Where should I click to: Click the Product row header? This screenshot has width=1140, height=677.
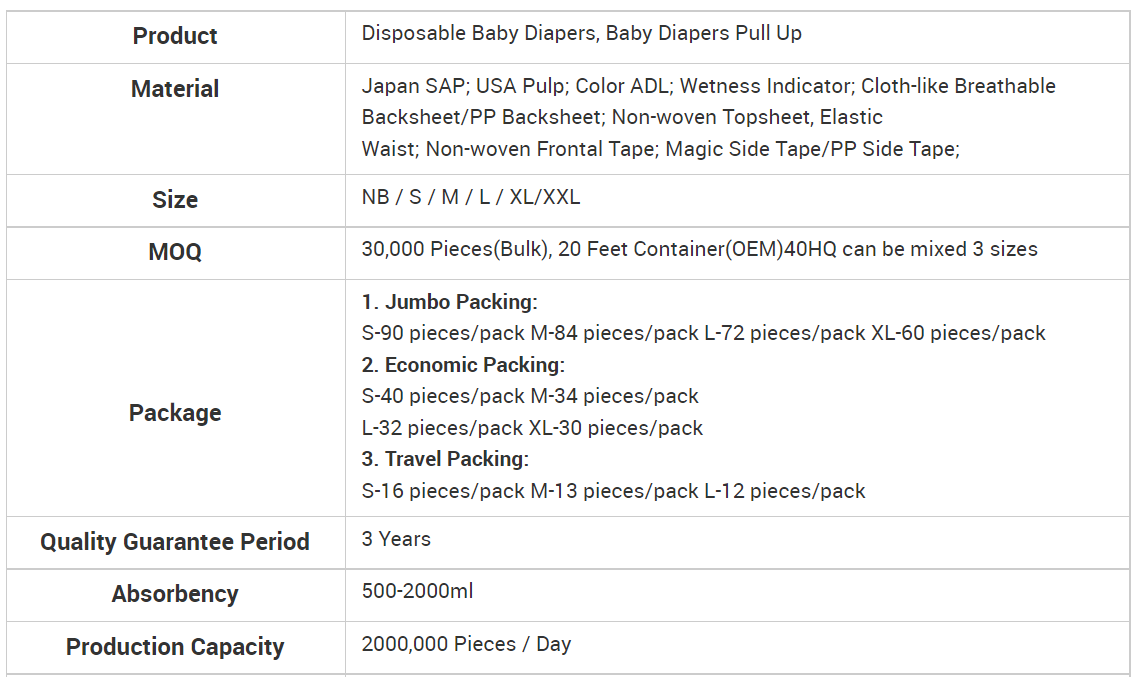(175, 36)
